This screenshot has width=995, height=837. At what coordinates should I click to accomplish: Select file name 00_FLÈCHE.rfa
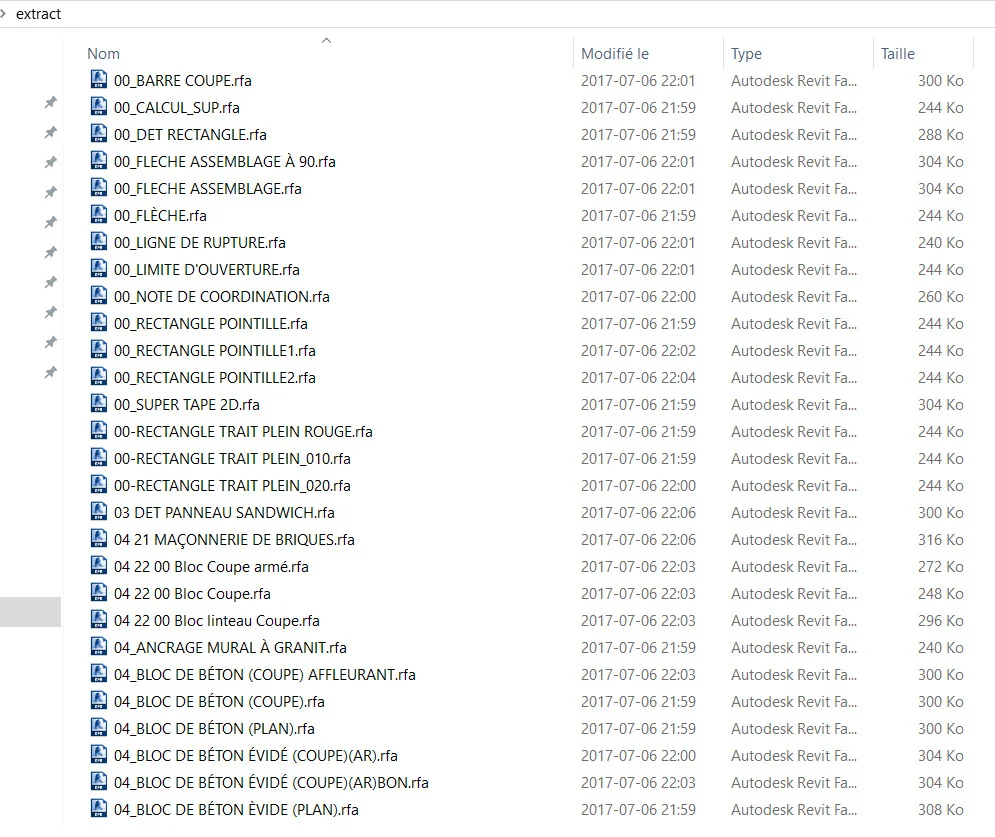click(160, 216)
